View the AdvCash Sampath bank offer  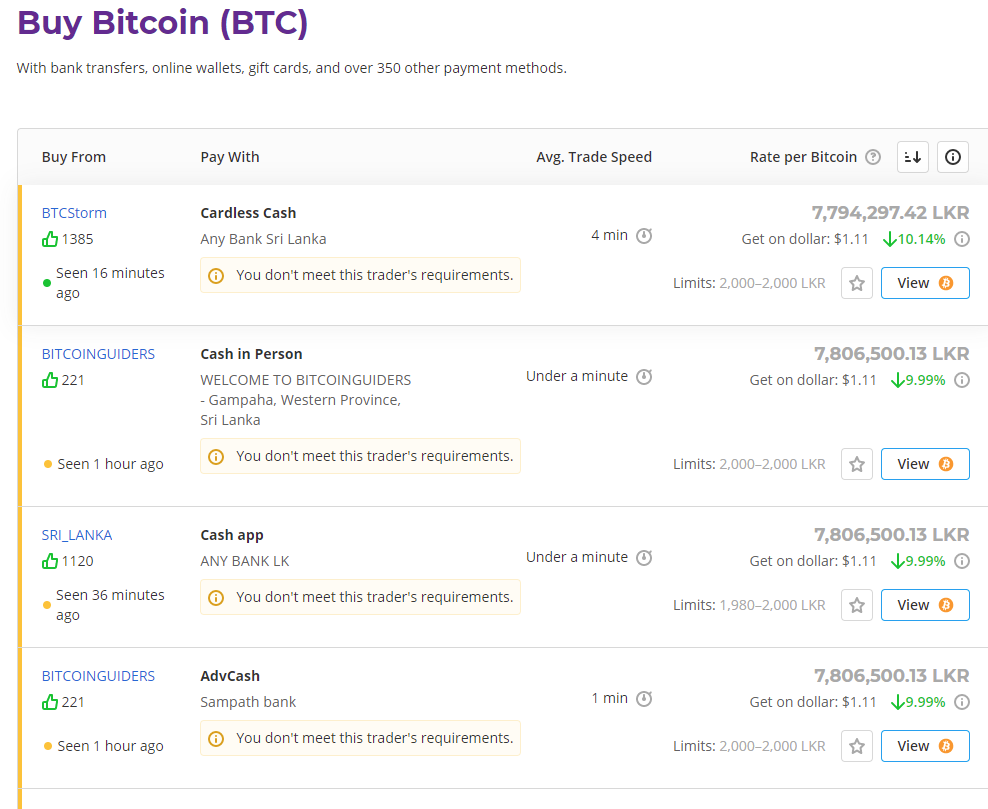click(x=925, y=746)
